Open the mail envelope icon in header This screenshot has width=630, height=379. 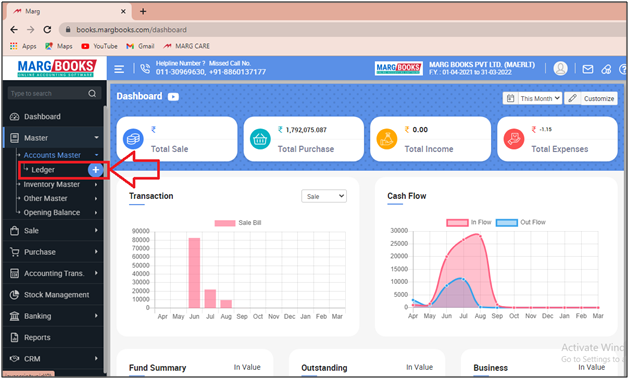point(588,69)
